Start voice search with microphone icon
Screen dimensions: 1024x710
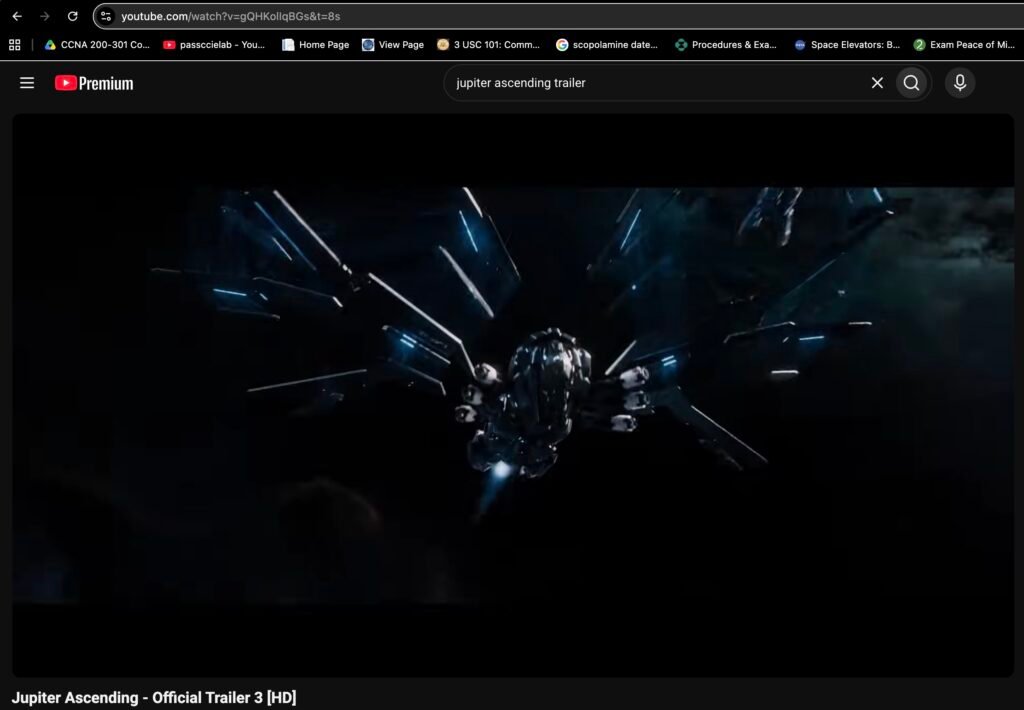click(x=960, y=83)
